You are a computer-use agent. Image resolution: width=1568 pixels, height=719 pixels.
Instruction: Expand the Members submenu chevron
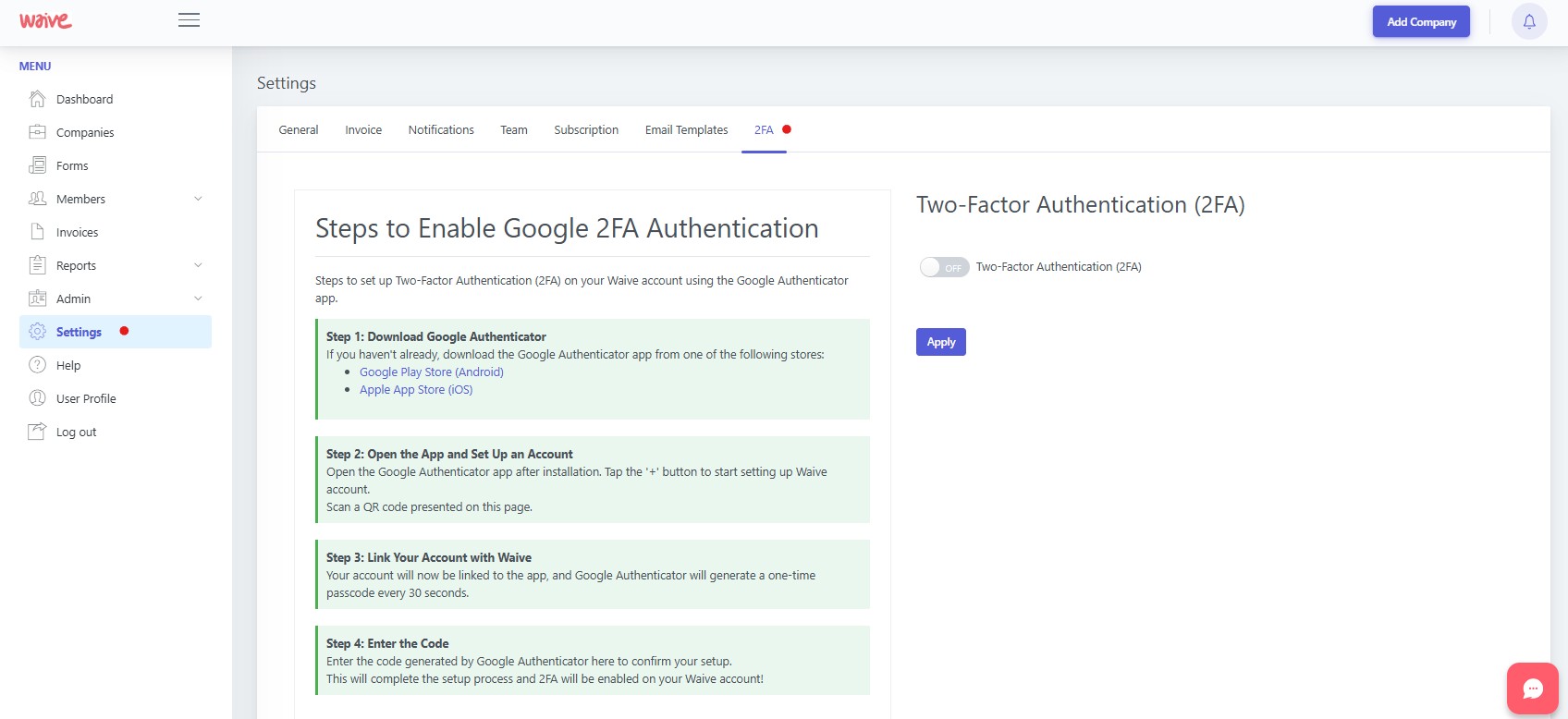[x=198, y=199]
